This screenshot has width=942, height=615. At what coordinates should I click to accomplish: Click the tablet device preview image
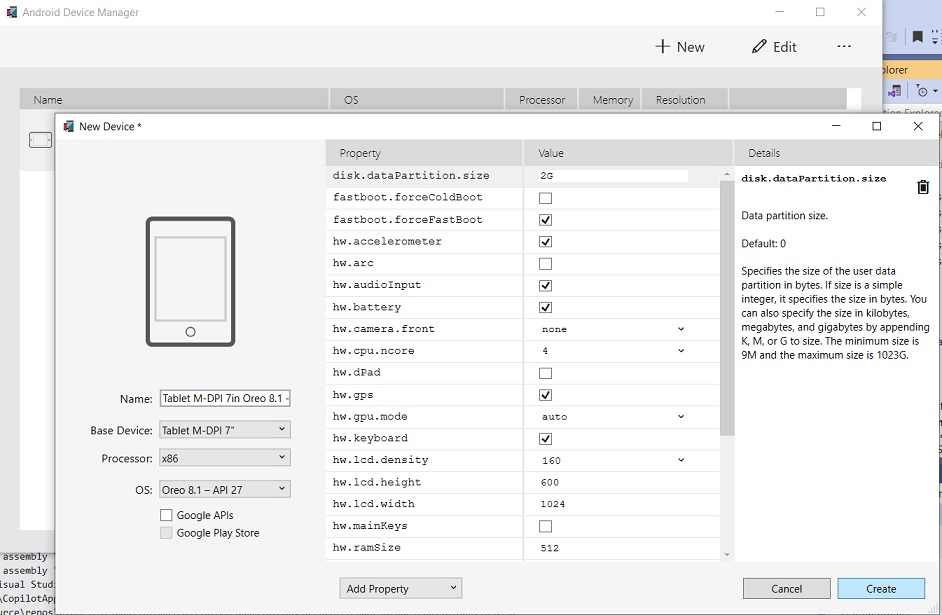(190, 282)
